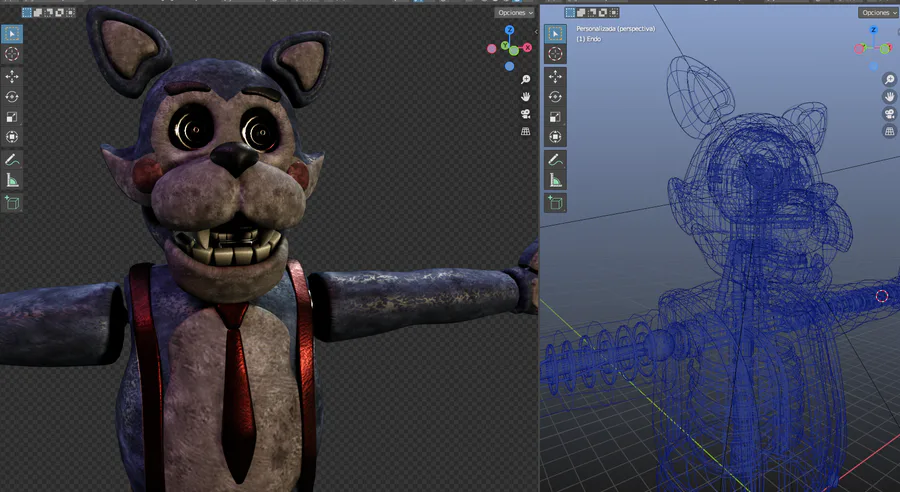Toggle camera view icon in left viewport
The width and height of the screenshot is (900, 492).
[525, 114]
